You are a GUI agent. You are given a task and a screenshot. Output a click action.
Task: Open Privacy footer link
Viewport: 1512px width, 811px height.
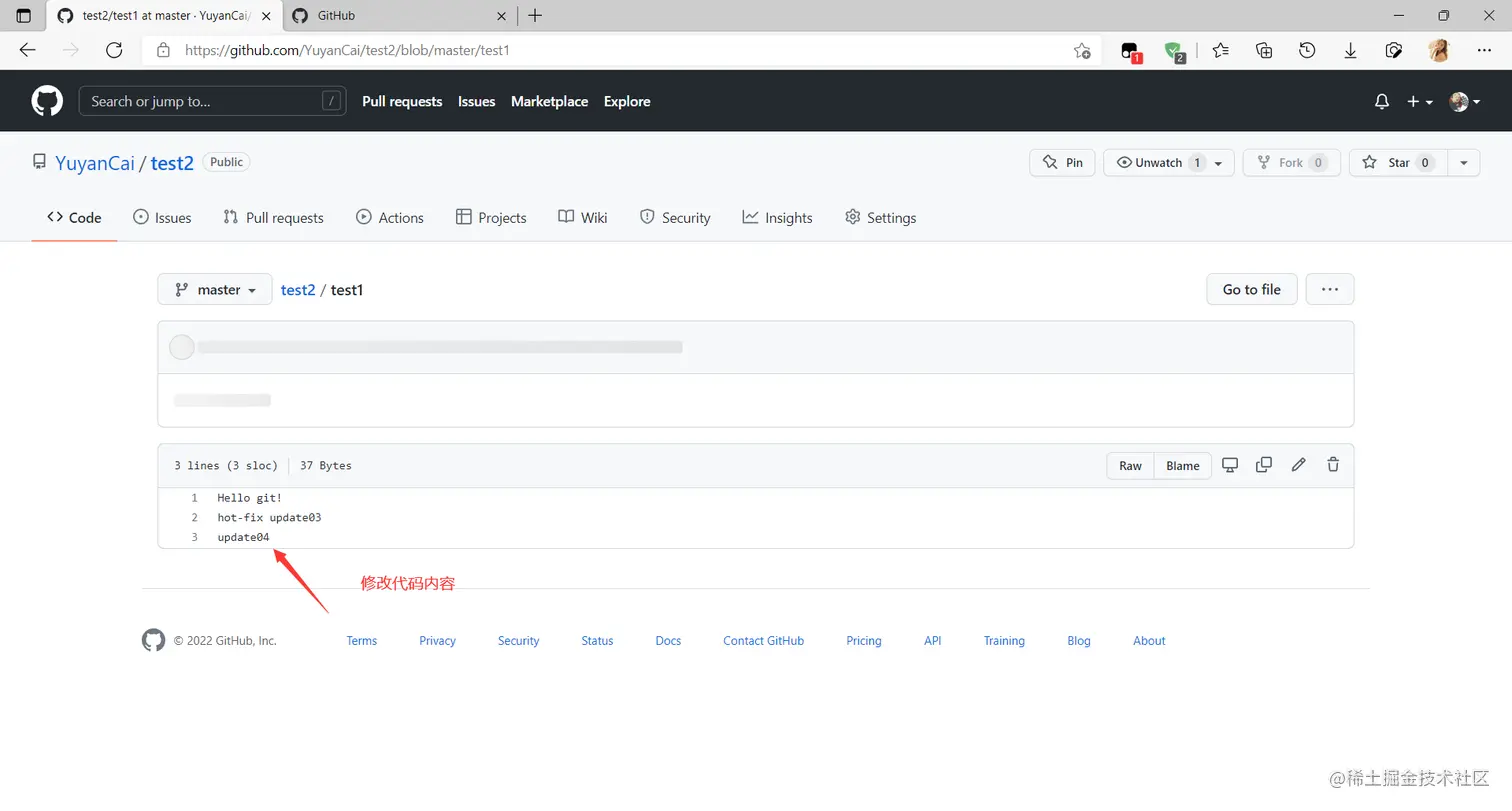click(x=437, y=641)
